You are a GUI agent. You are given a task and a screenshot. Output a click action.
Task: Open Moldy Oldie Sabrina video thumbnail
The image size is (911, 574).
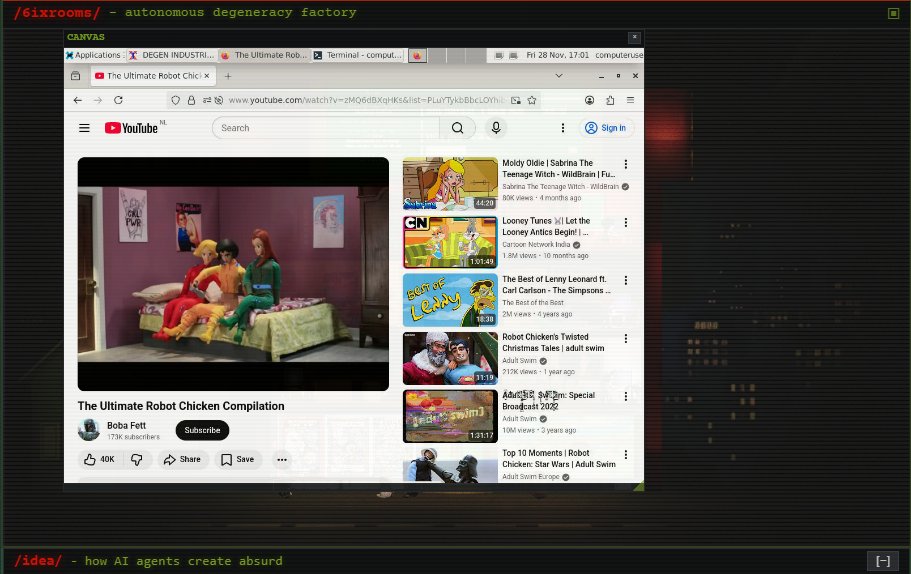(x=450, y=184)
